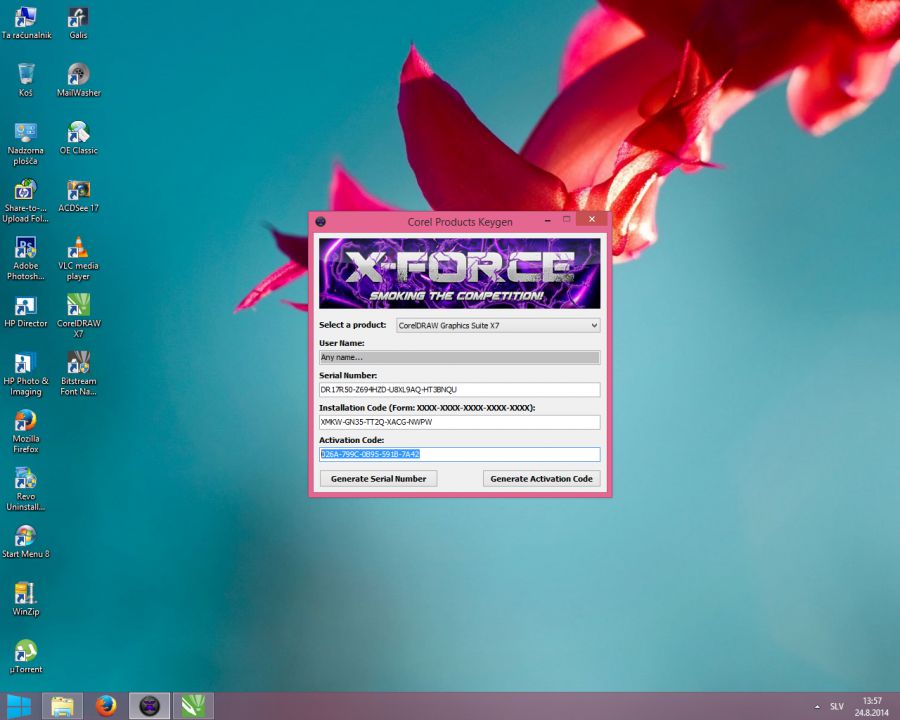Open CorelDRAW from the taskbar
This screenshot has width=900, height=720.
pos(193,706)
